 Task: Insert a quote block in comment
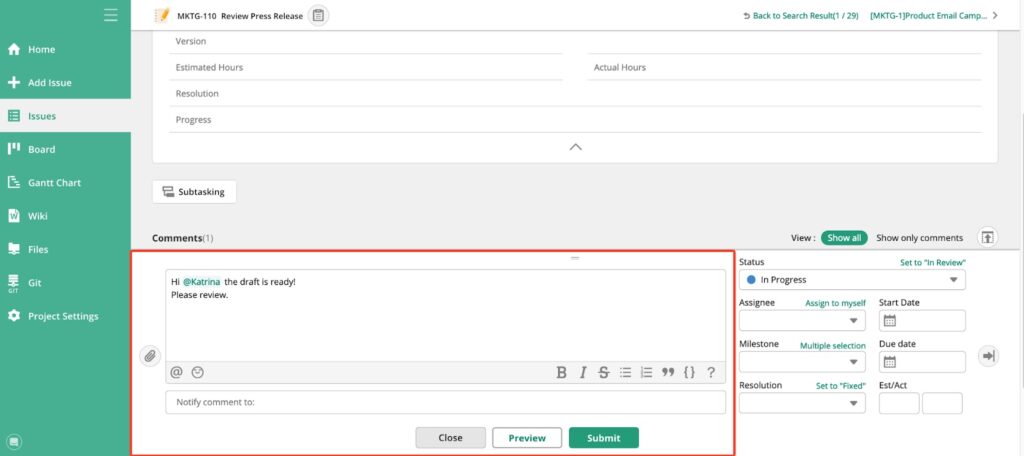tap(667, 372)
